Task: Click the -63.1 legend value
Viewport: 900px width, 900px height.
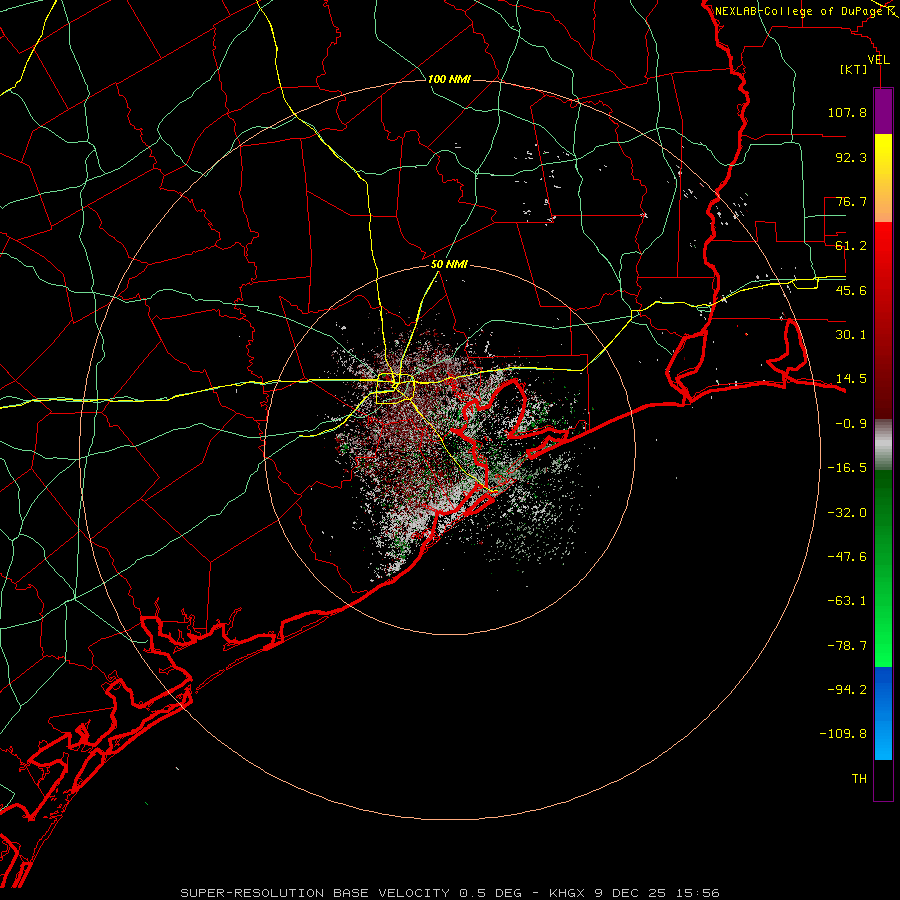Action: tap(847, 601)
